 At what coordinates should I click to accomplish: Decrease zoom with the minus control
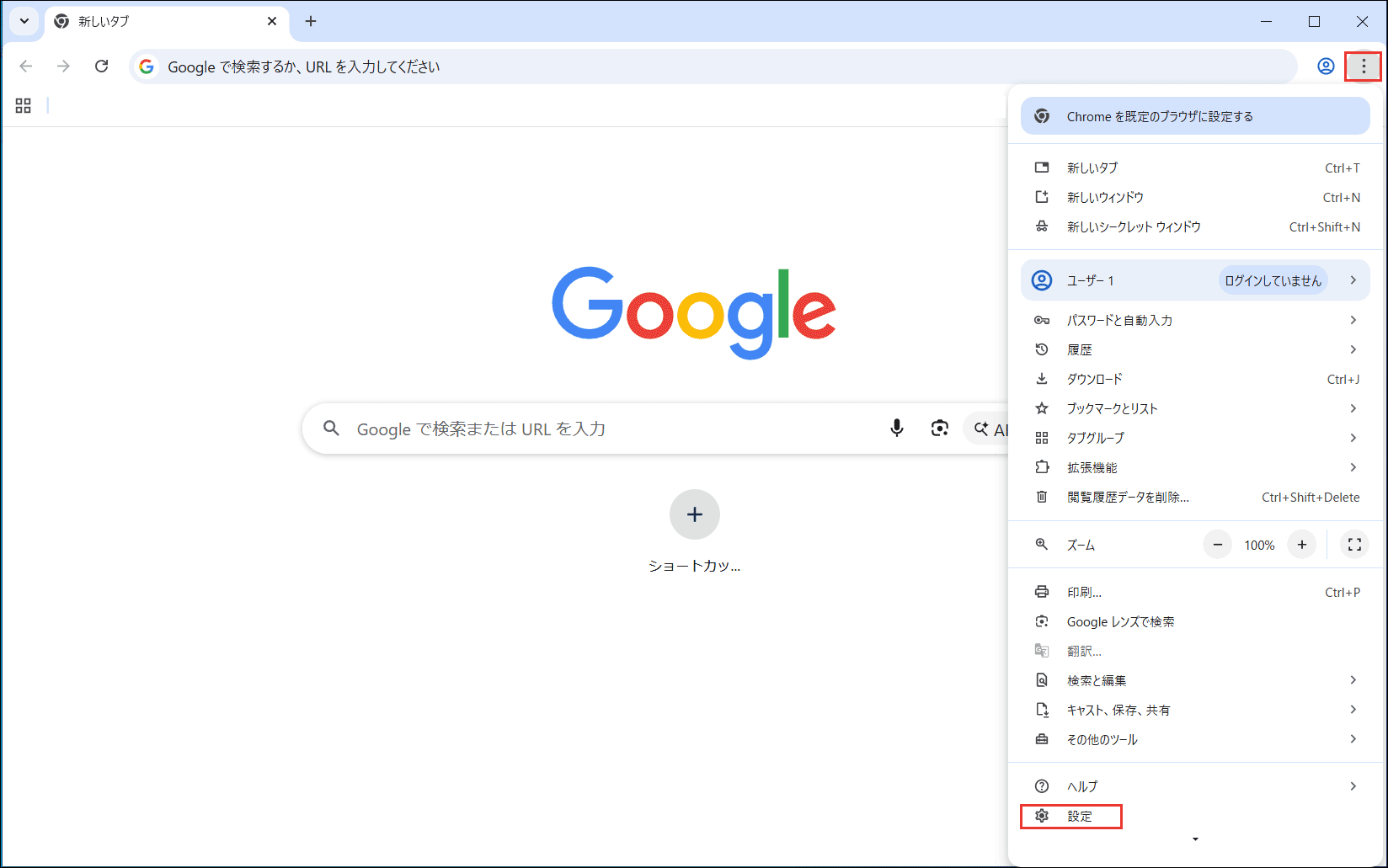1217,545
